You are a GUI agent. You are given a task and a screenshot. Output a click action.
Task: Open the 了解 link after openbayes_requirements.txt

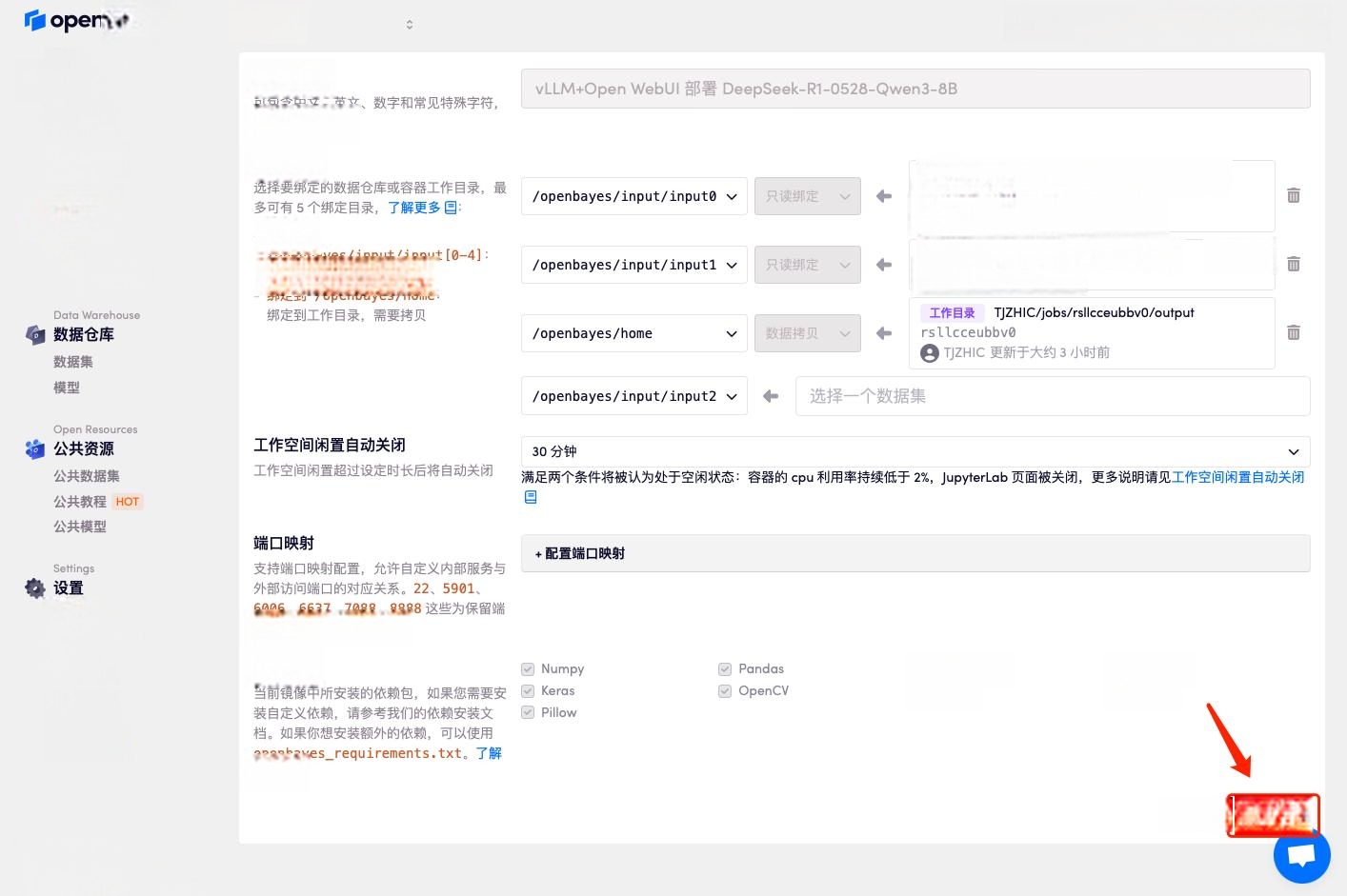pyautogui.click(x=489, y=753)
